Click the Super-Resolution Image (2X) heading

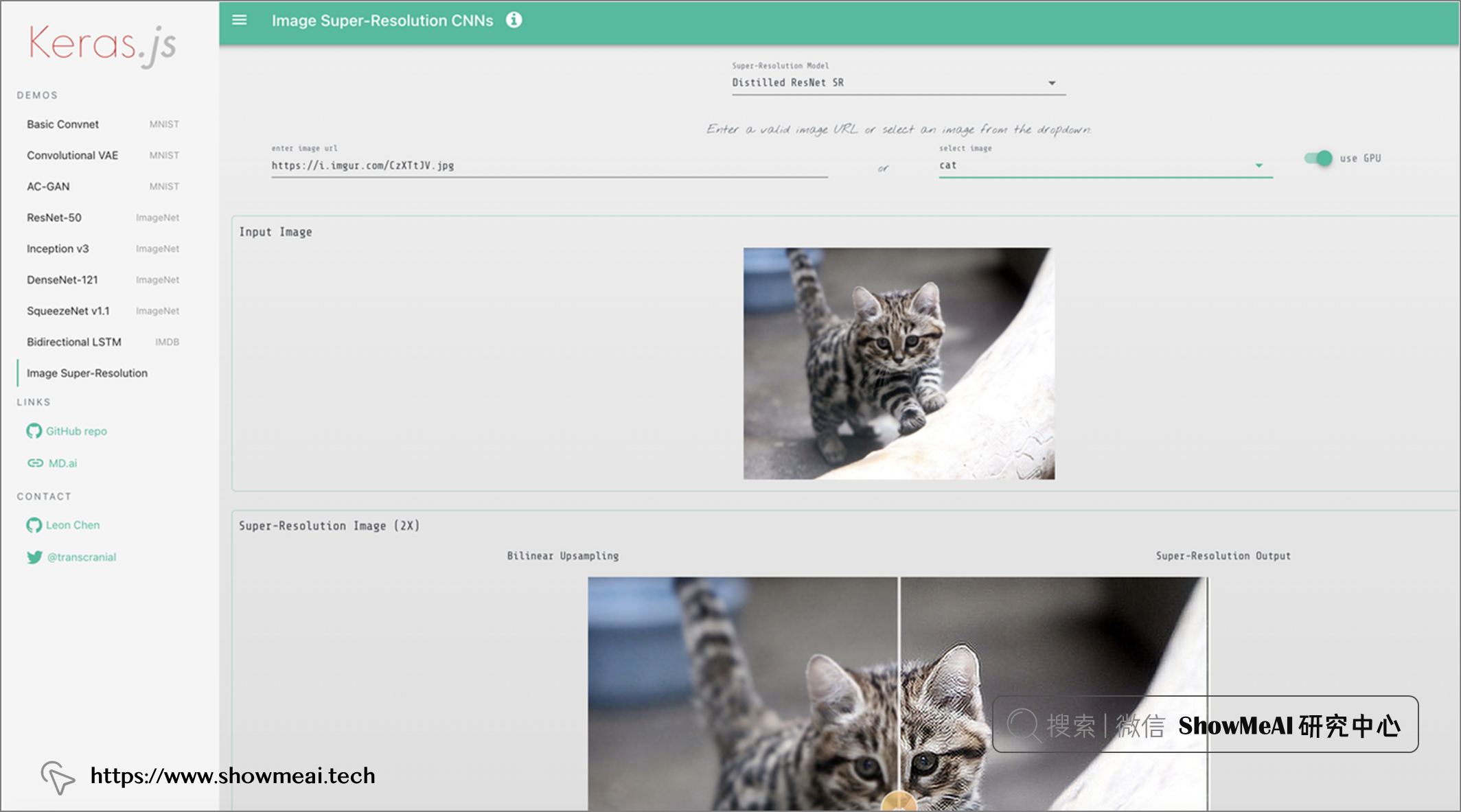coord(330,526)
